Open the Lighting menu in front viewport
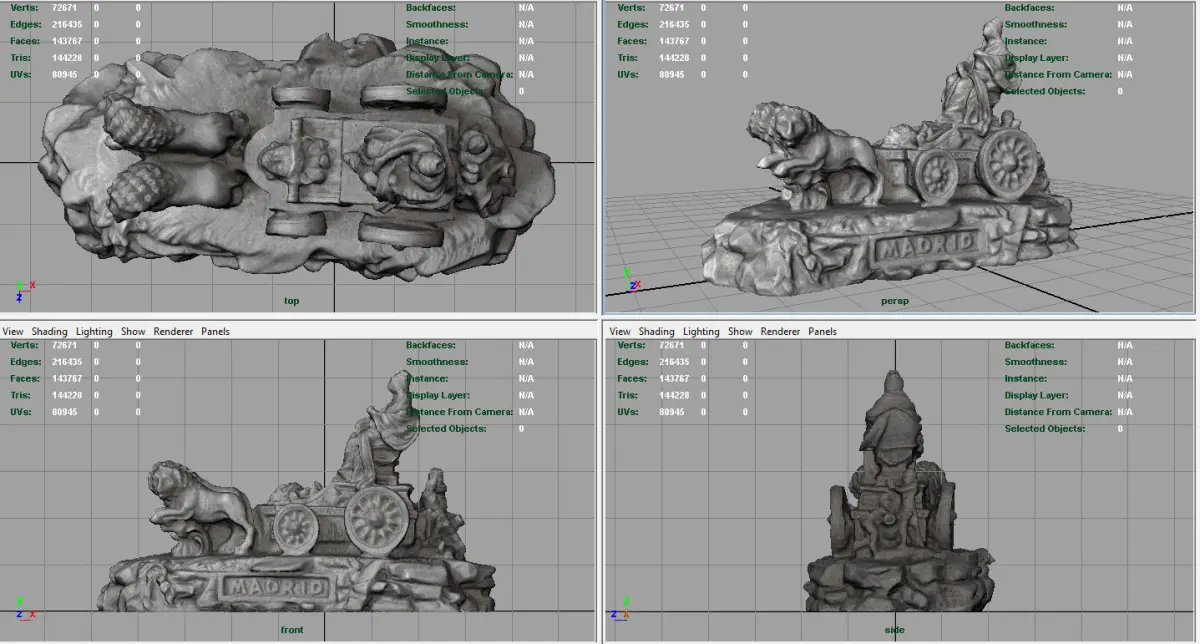This screenshot has height=644, width=1200. pos(95,331)
